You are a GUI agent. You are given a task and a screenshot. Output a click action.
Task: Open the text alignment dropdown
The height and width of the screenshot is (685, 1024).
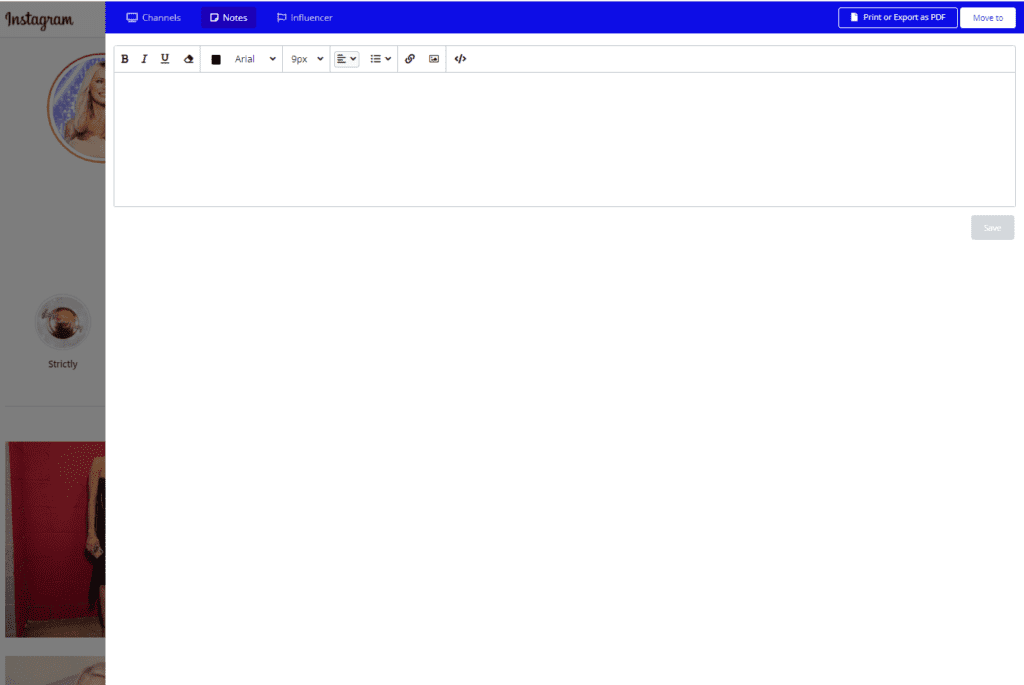coord(345,58)
